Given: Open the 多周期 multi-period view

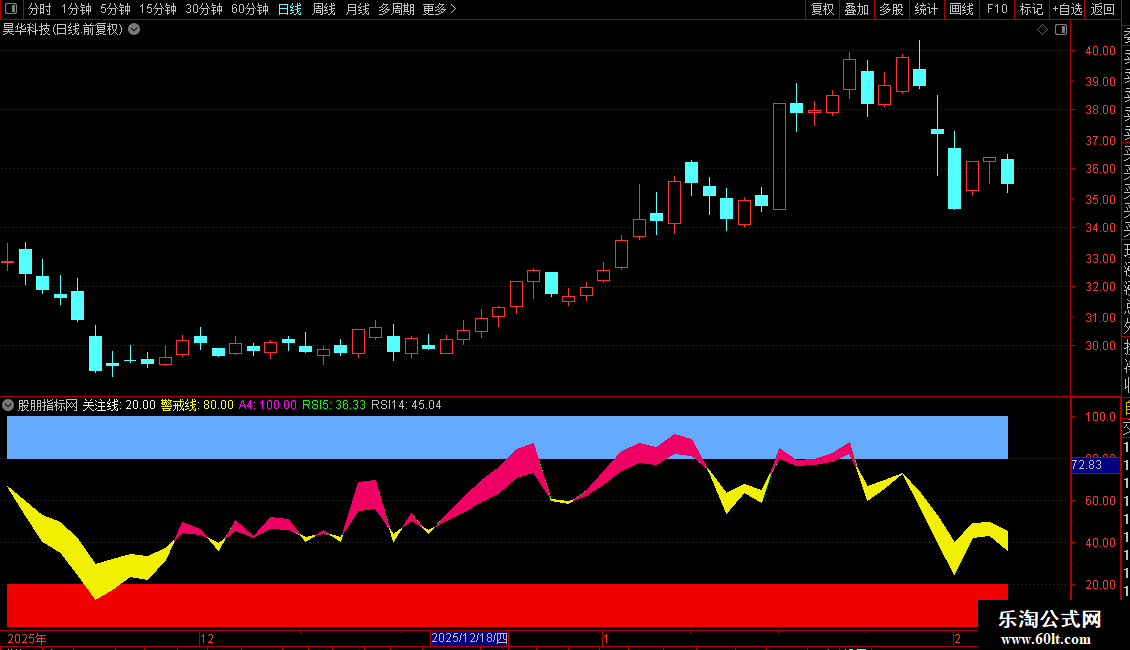Looking at the screenshot, I should [x=396, y=9].
